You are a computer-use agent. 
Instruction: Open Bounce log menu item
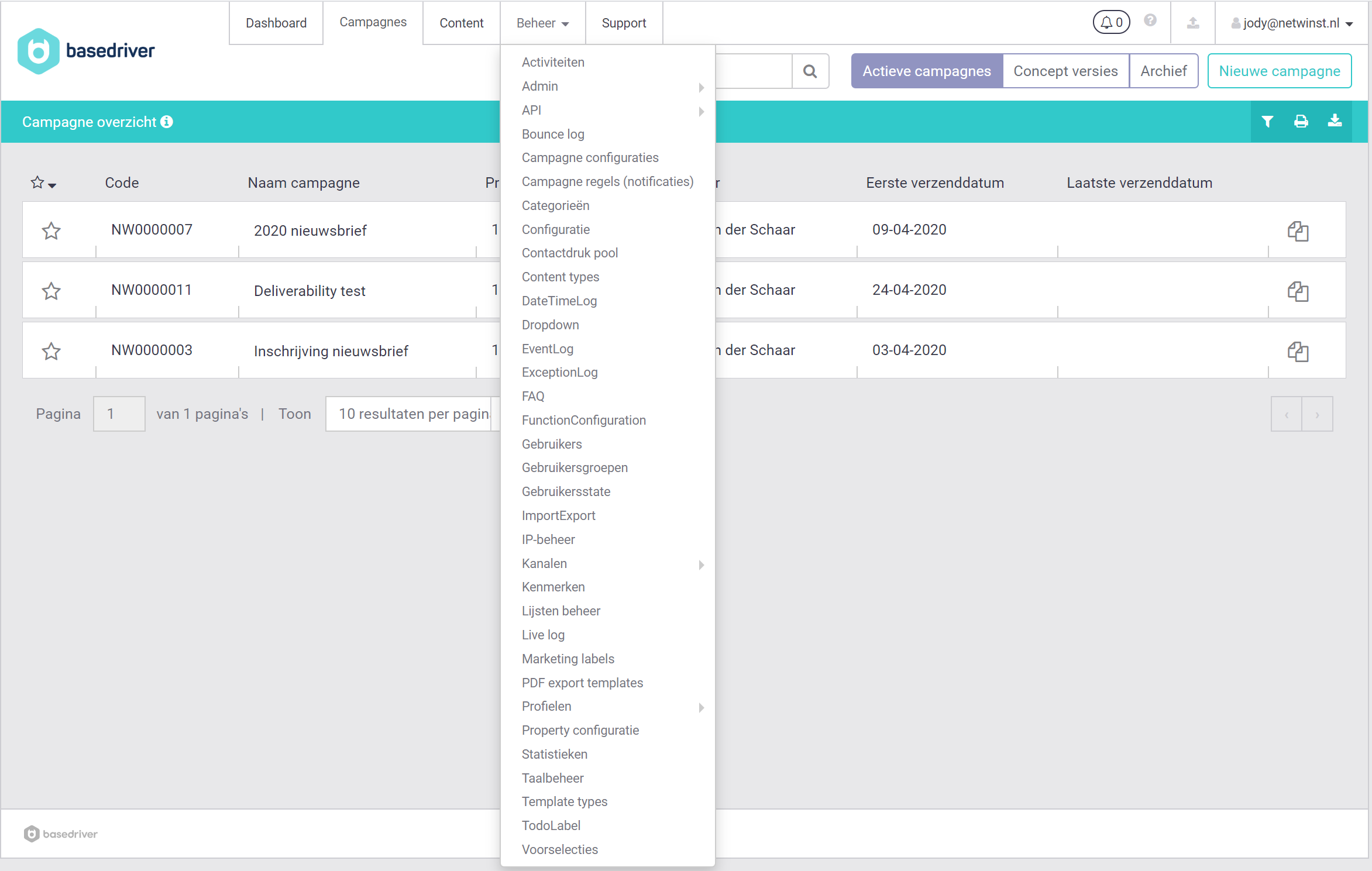click(x=553, y=135)
